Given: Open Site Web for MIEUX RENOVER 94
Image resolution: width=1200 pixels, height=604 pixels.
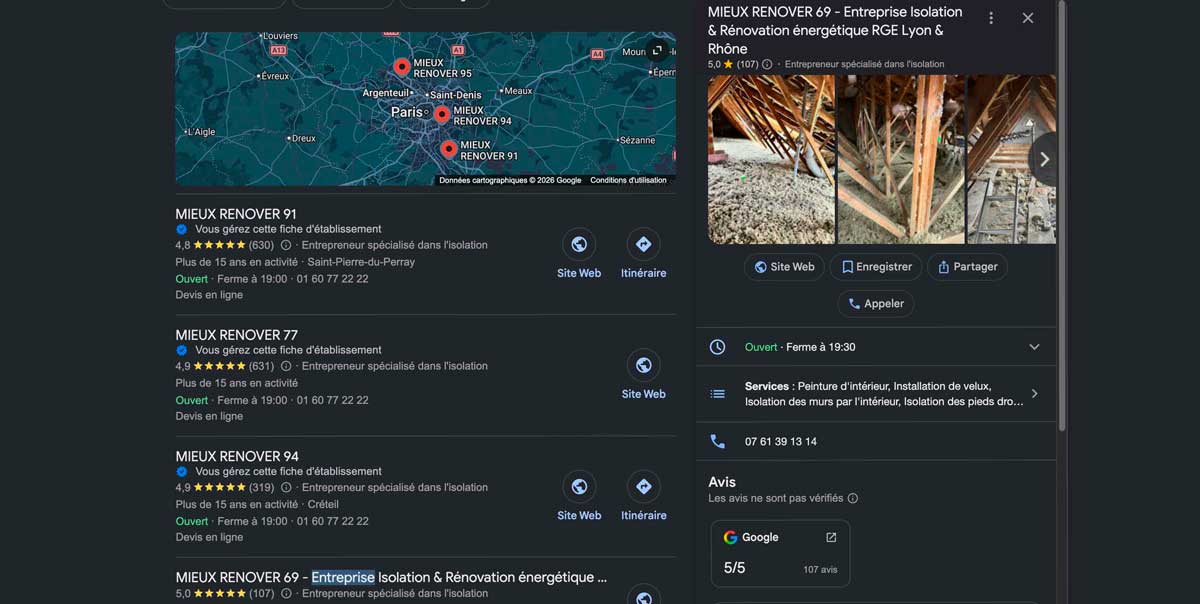Looking at the screenshot, I should click(x=579, y=497).
